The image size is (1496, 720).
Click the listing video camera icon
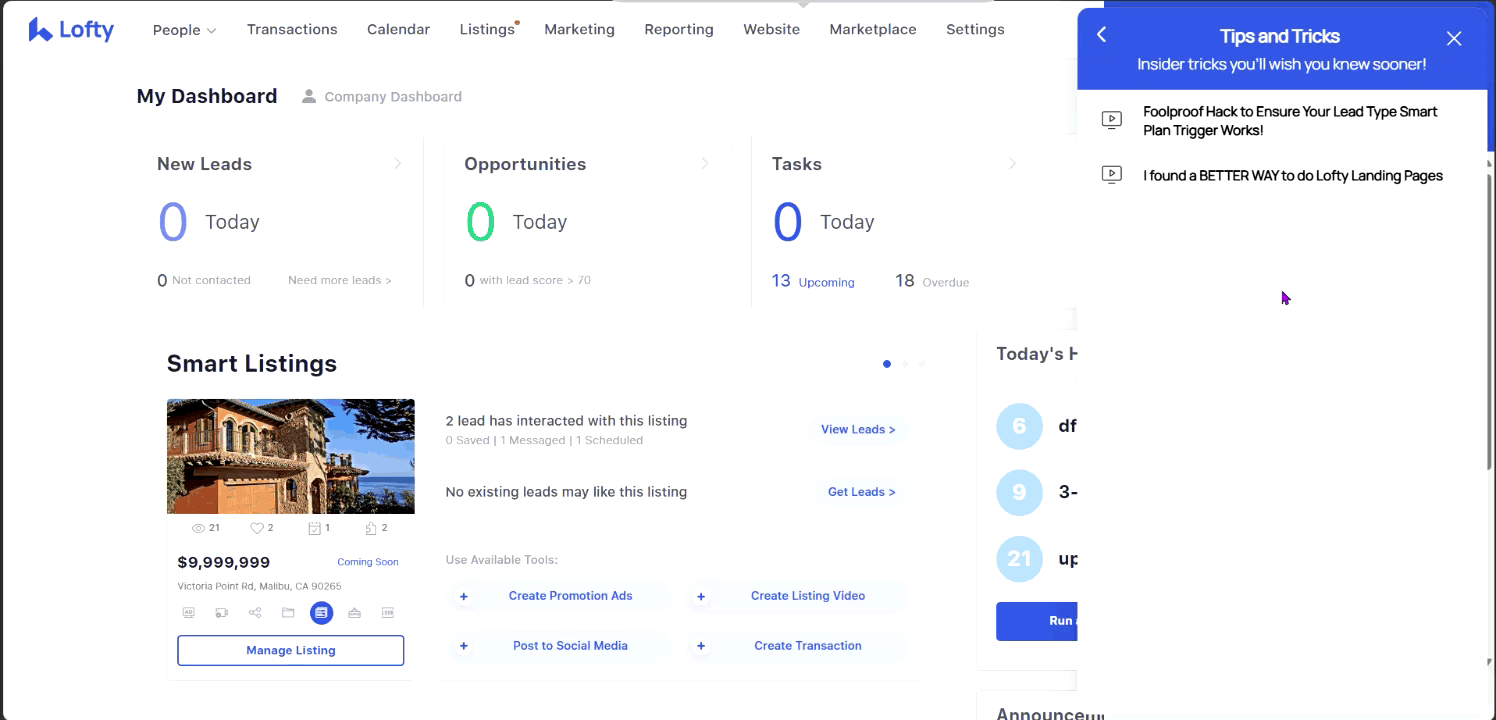click(x=222, y=613)
